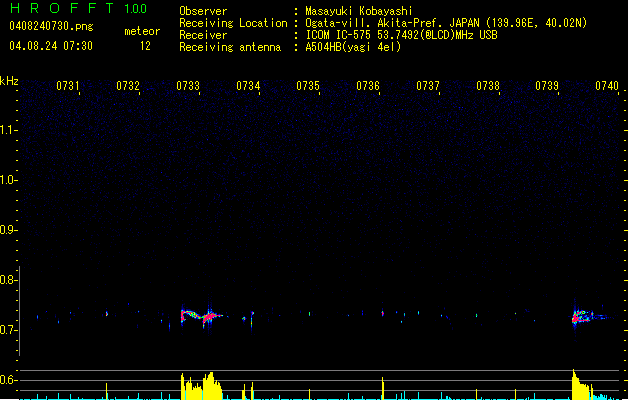Screen dimensions: 629x400
Task: Click the 0737 time marker
Action: tap(428, 86)
